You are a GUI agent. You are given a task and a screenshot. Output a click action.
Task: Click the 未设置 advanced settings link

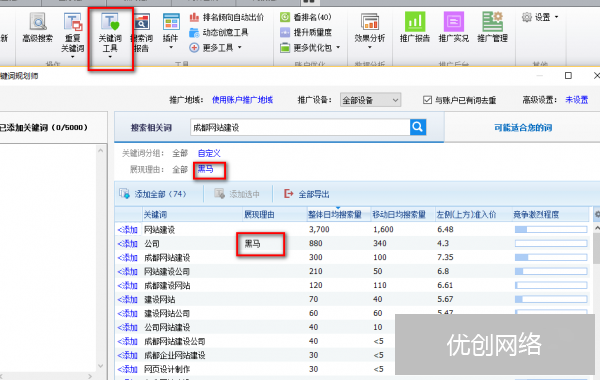tap(577, 100)
